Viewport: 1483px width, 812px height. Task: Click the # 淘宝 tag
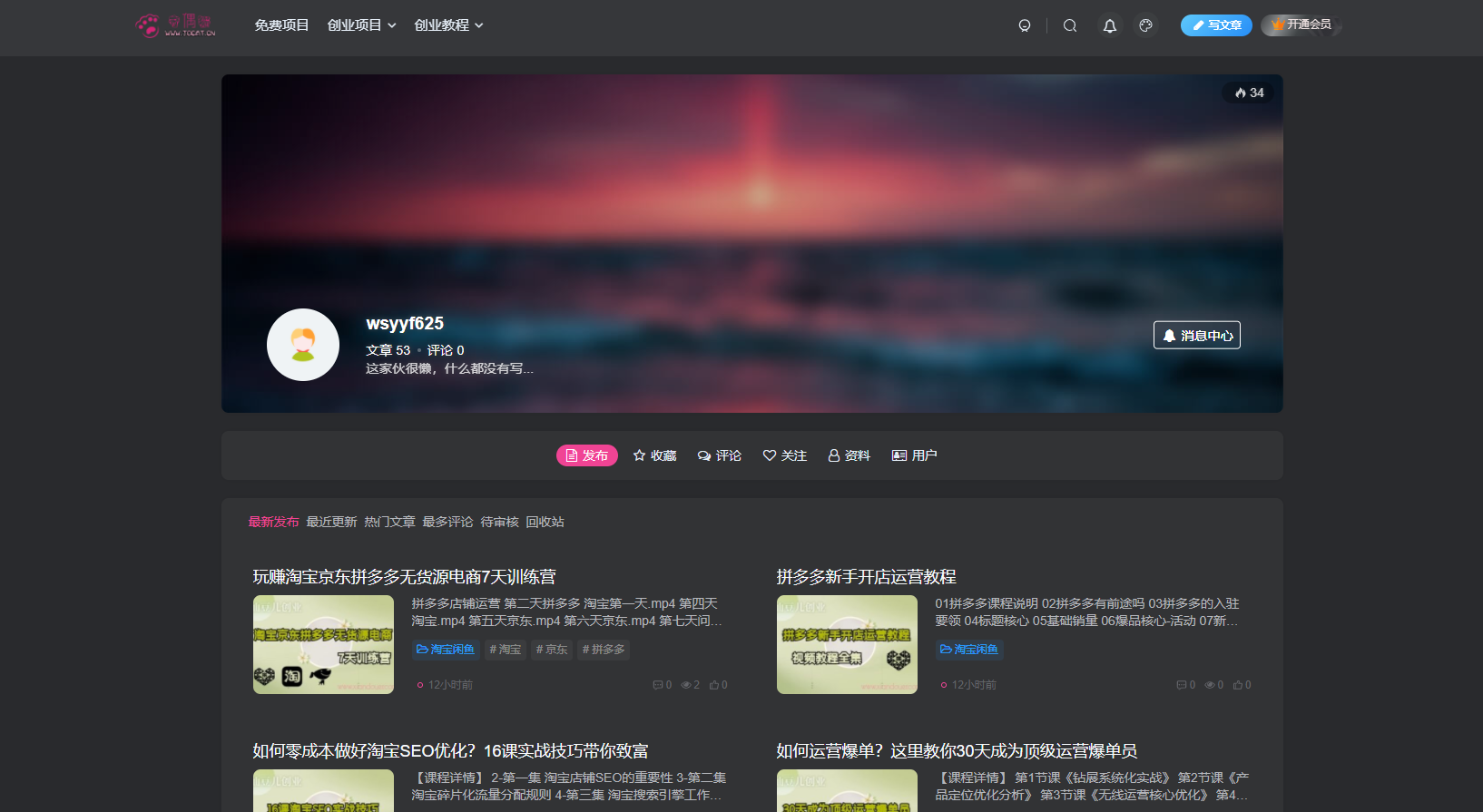(506, 650)
